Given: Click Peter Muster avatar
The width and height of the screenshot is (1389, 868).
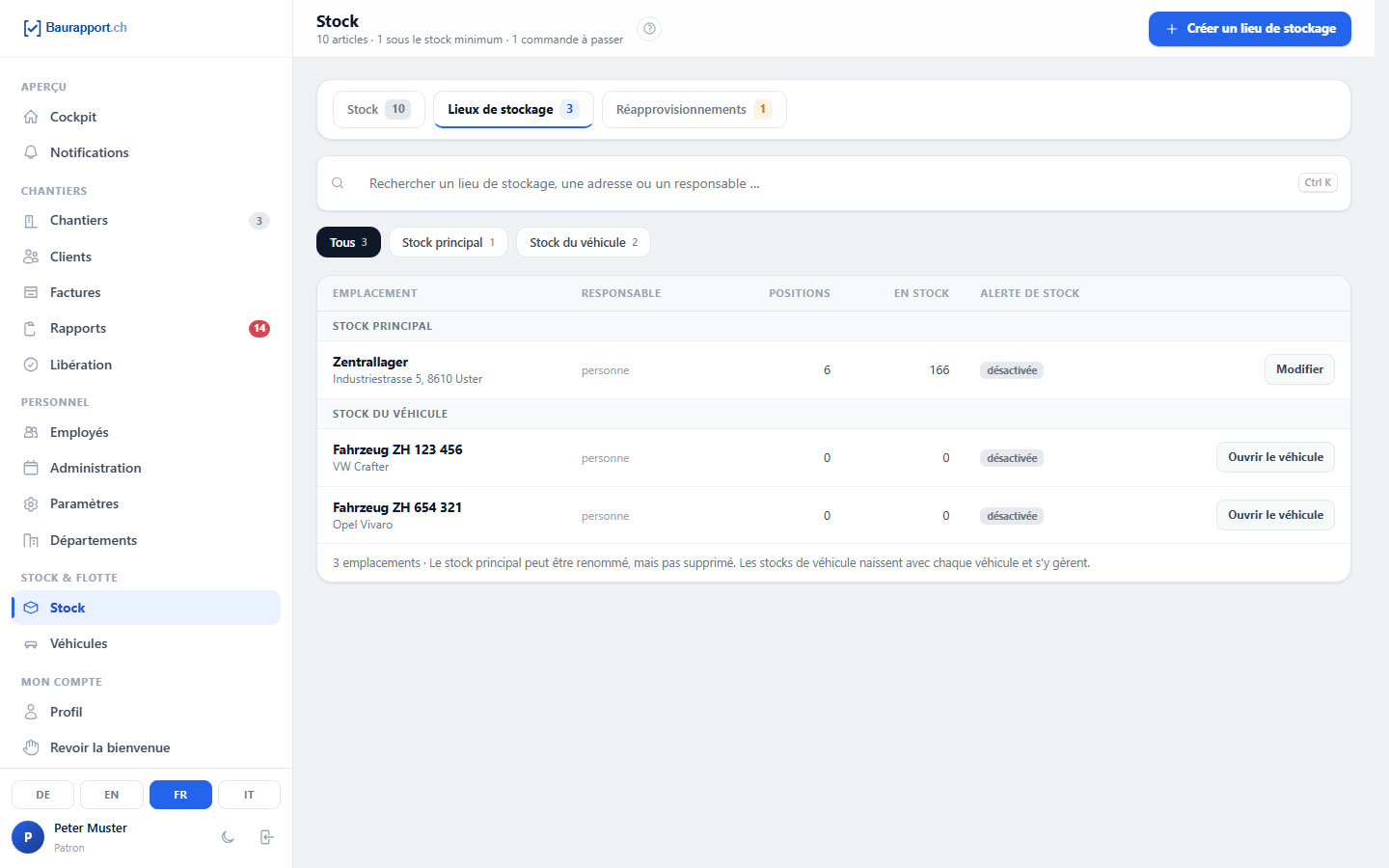Looking at the screenshot, I should (28, 837).
